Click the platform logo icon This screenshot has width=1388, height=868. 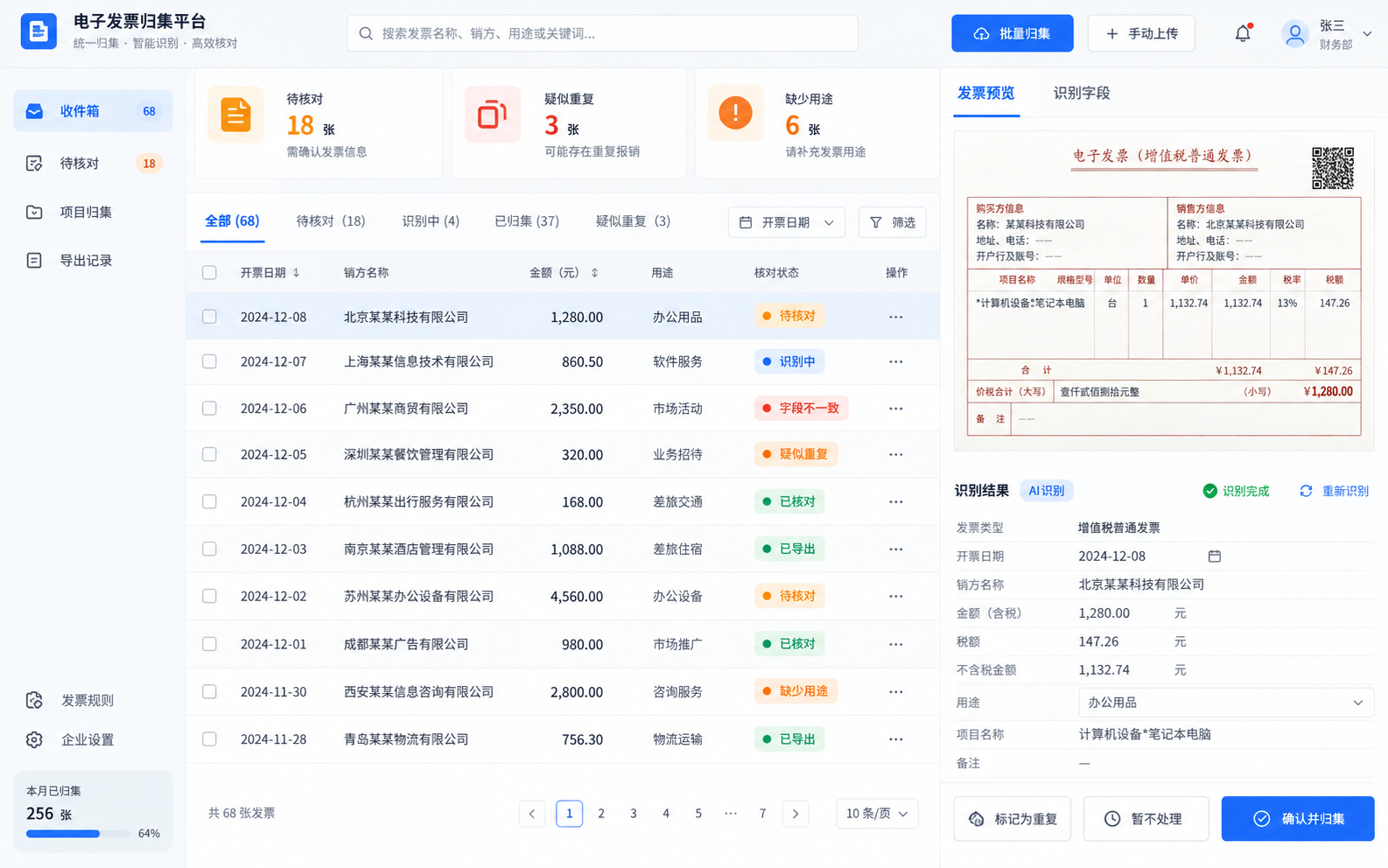coord(39,31)
